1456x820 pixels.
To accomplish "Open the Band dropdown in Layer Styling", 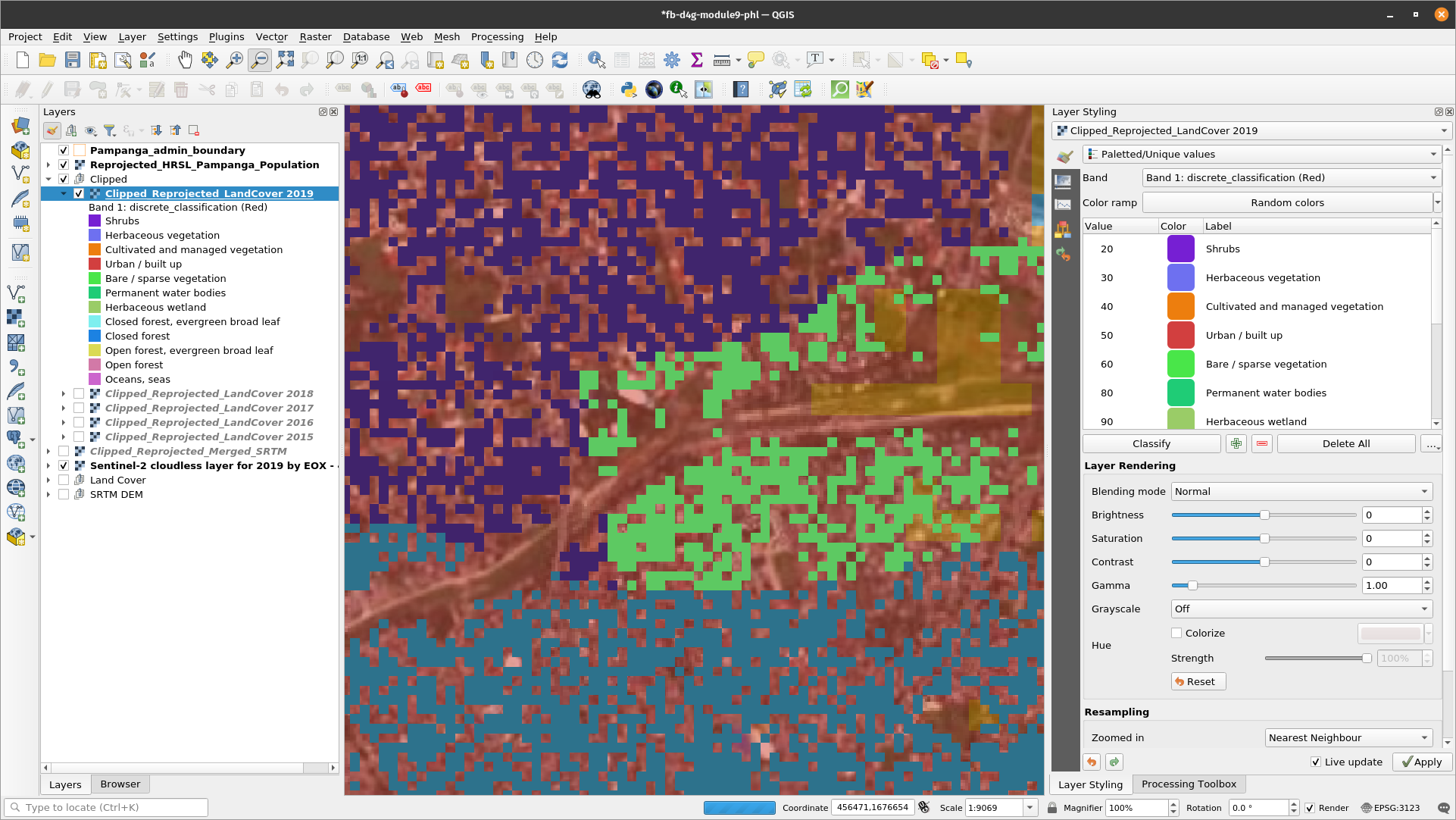I will coord(1290,177).
